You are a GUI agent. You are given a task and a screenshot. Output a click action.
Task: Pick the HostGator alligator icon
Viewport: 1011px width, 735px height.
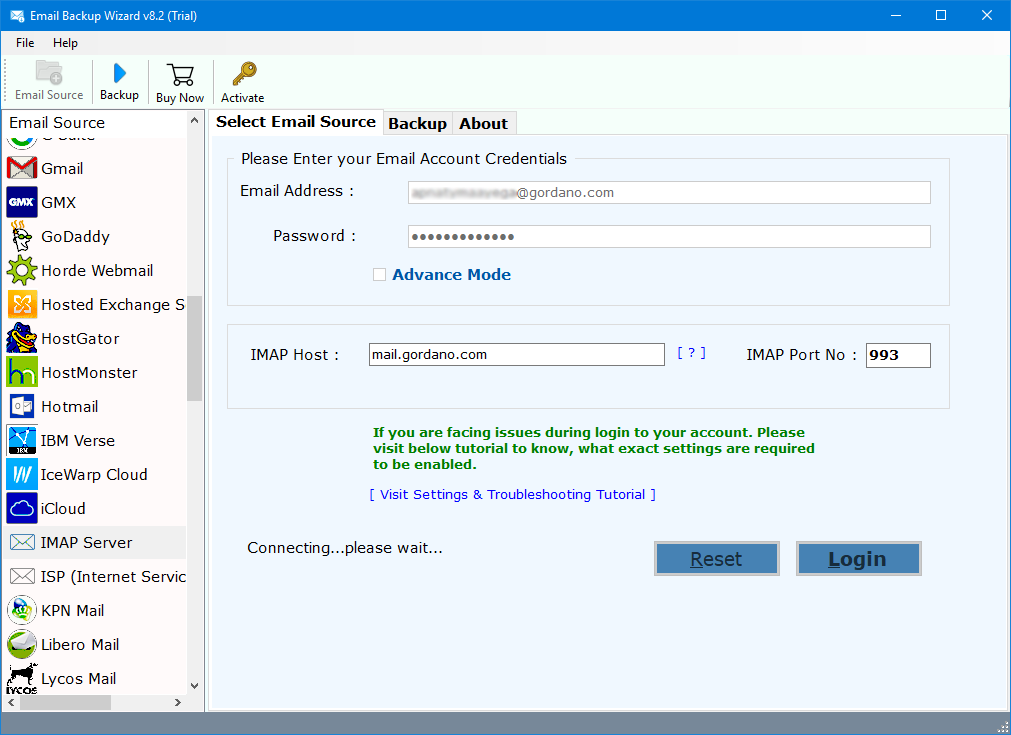pyautogui.click(x=22, y=338)
